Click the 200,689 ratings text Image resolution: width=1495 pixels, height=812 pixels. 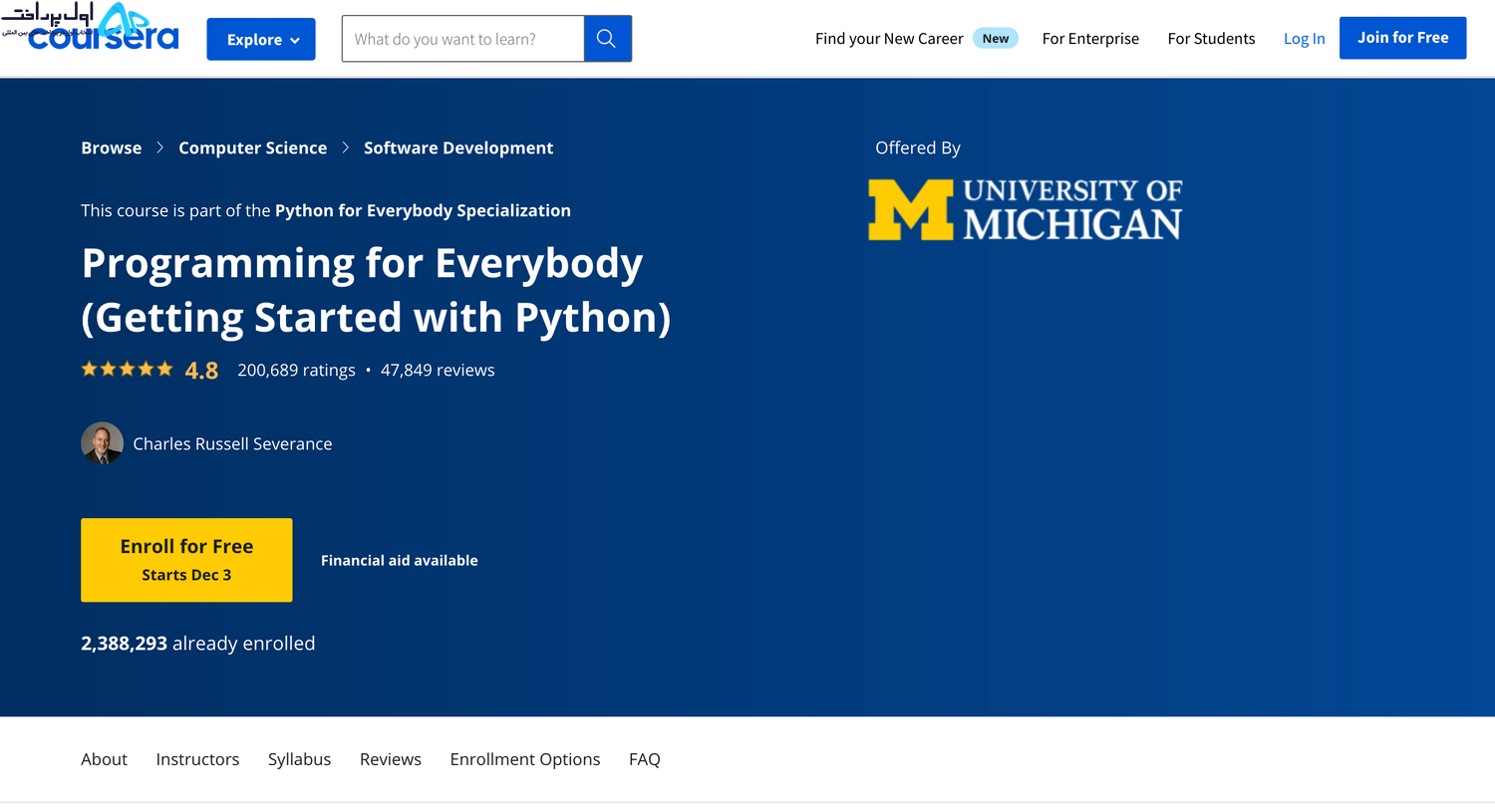(x=296, y=370)
